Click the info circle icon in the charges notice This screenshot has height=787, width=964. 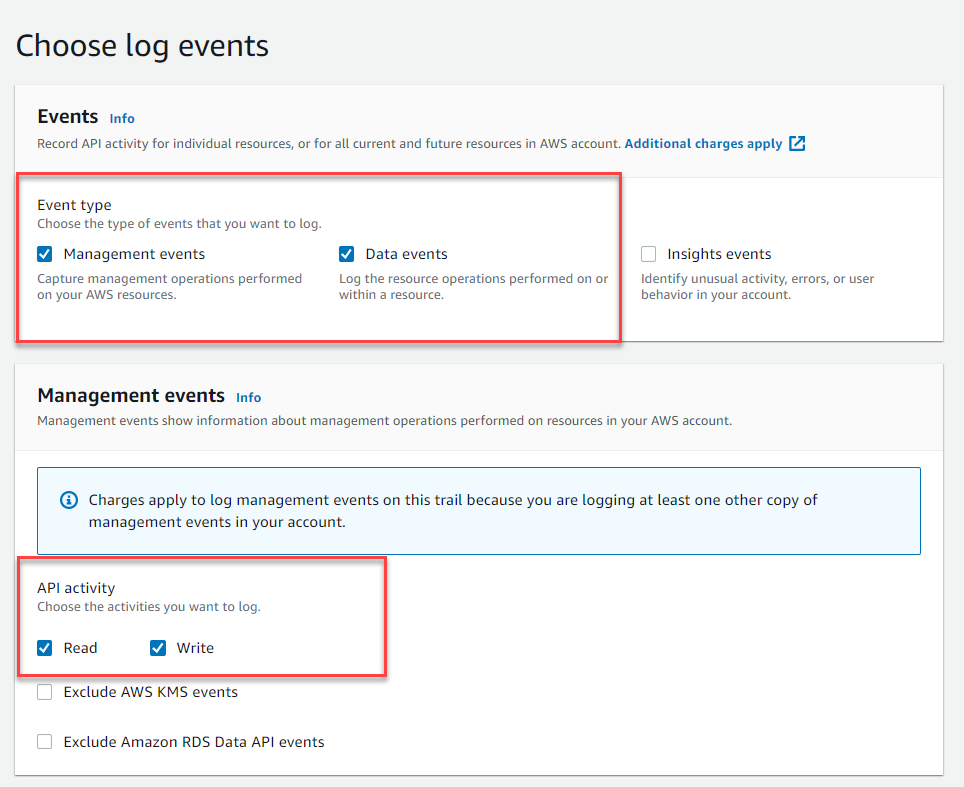[69, 500]
